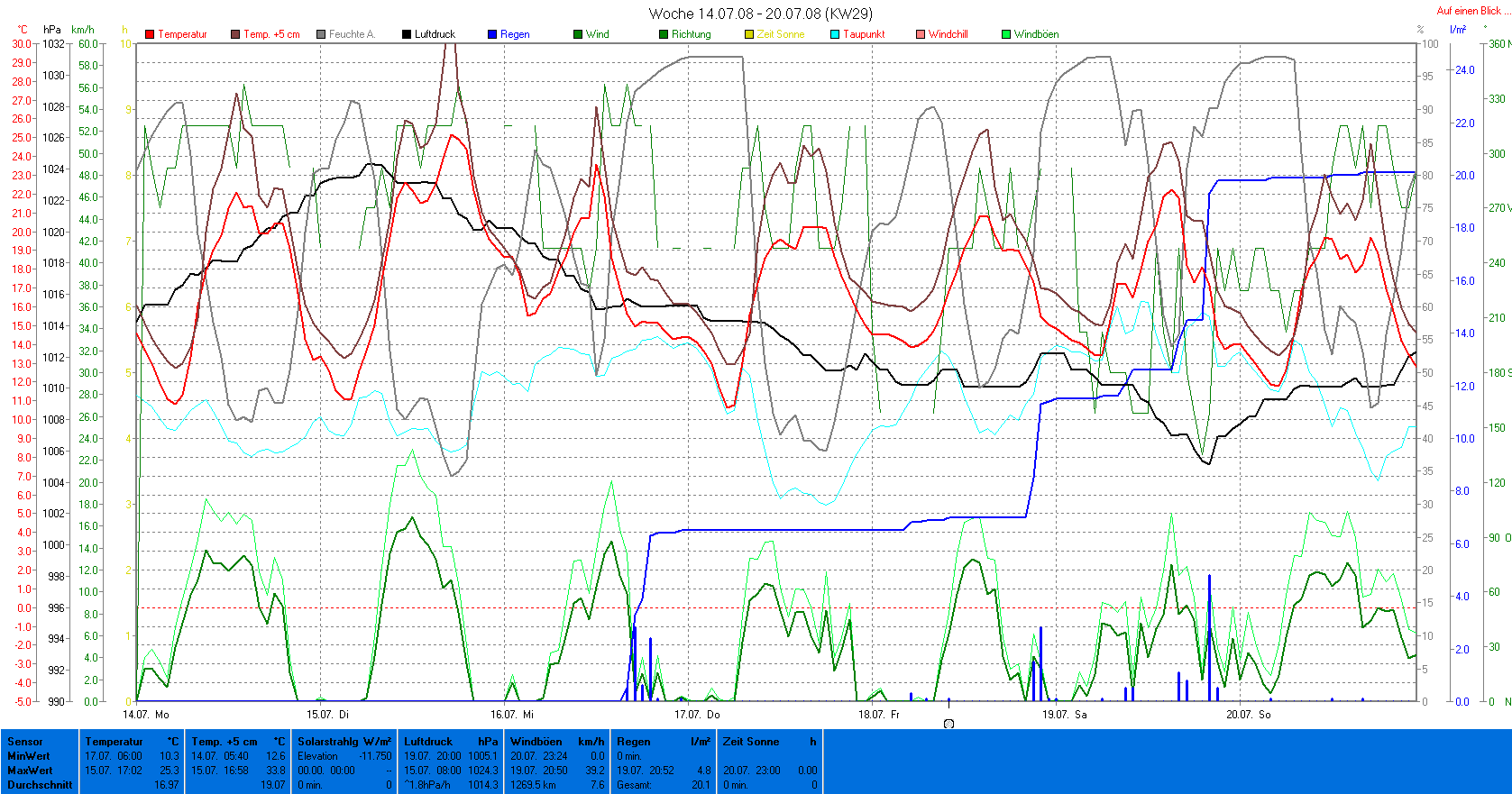The width and height of the screenshot is (1512, 794).
Task: Click the blue Regen legend swatch
Action: pos(492,34)
